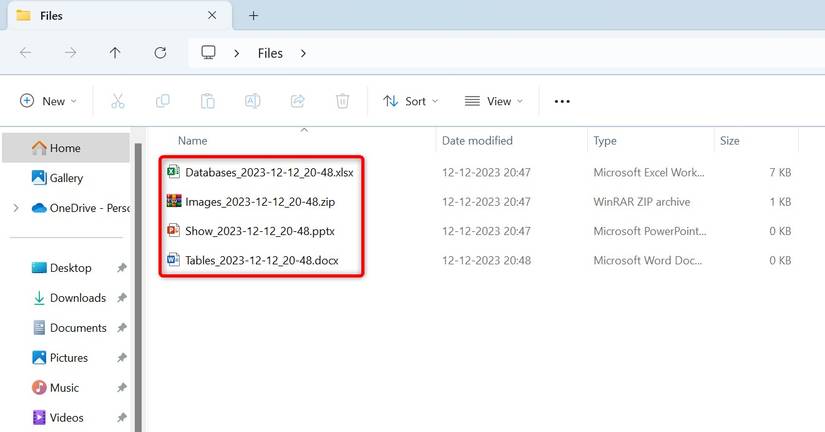The width and height of the screenshot is (825, 432).
Task: Unpin Desktop using its pin icon
Action: 122,268
